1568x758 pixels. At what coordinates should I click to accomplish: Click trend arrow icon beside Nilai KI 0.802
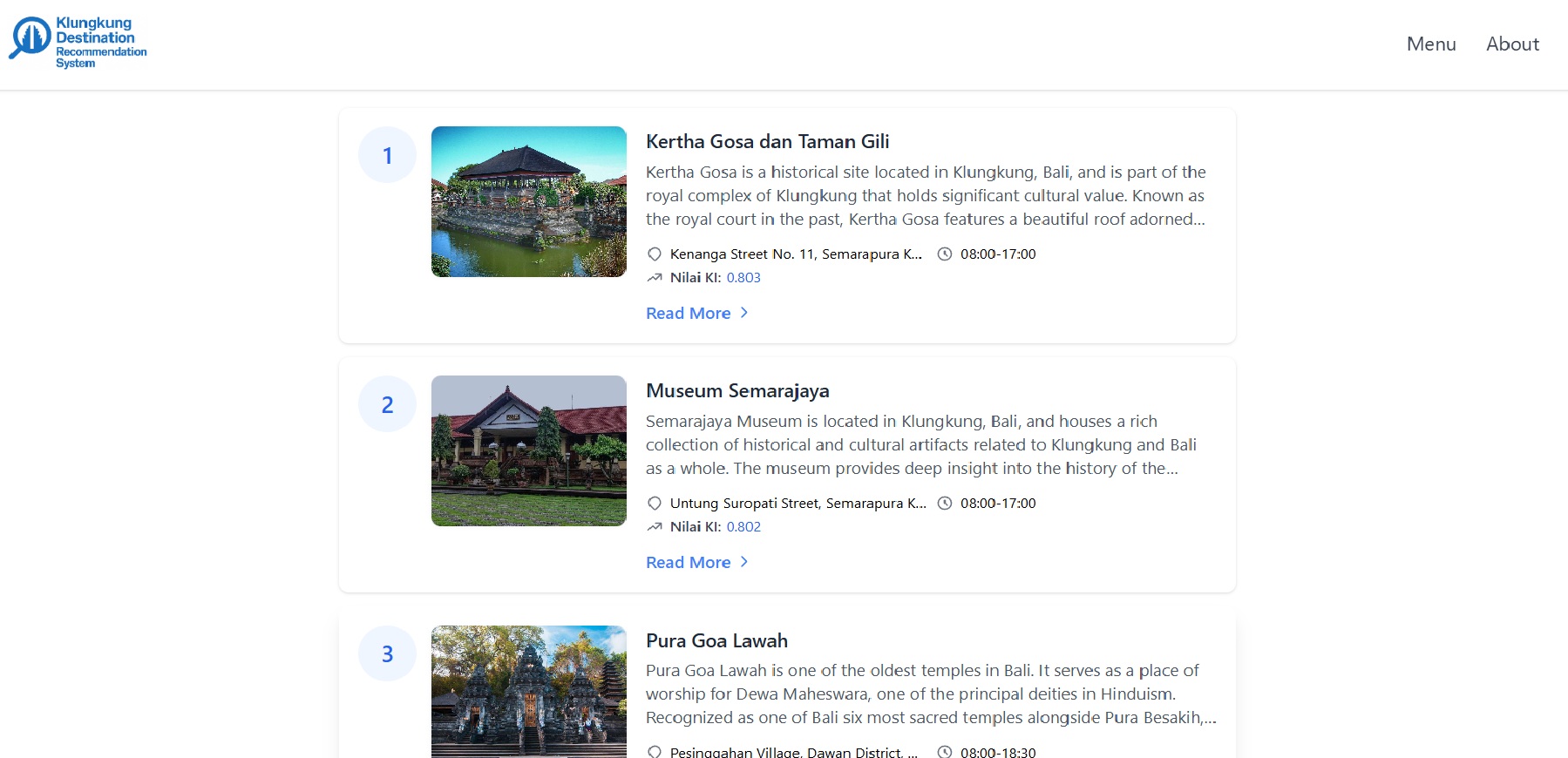(x=655, y=527)
